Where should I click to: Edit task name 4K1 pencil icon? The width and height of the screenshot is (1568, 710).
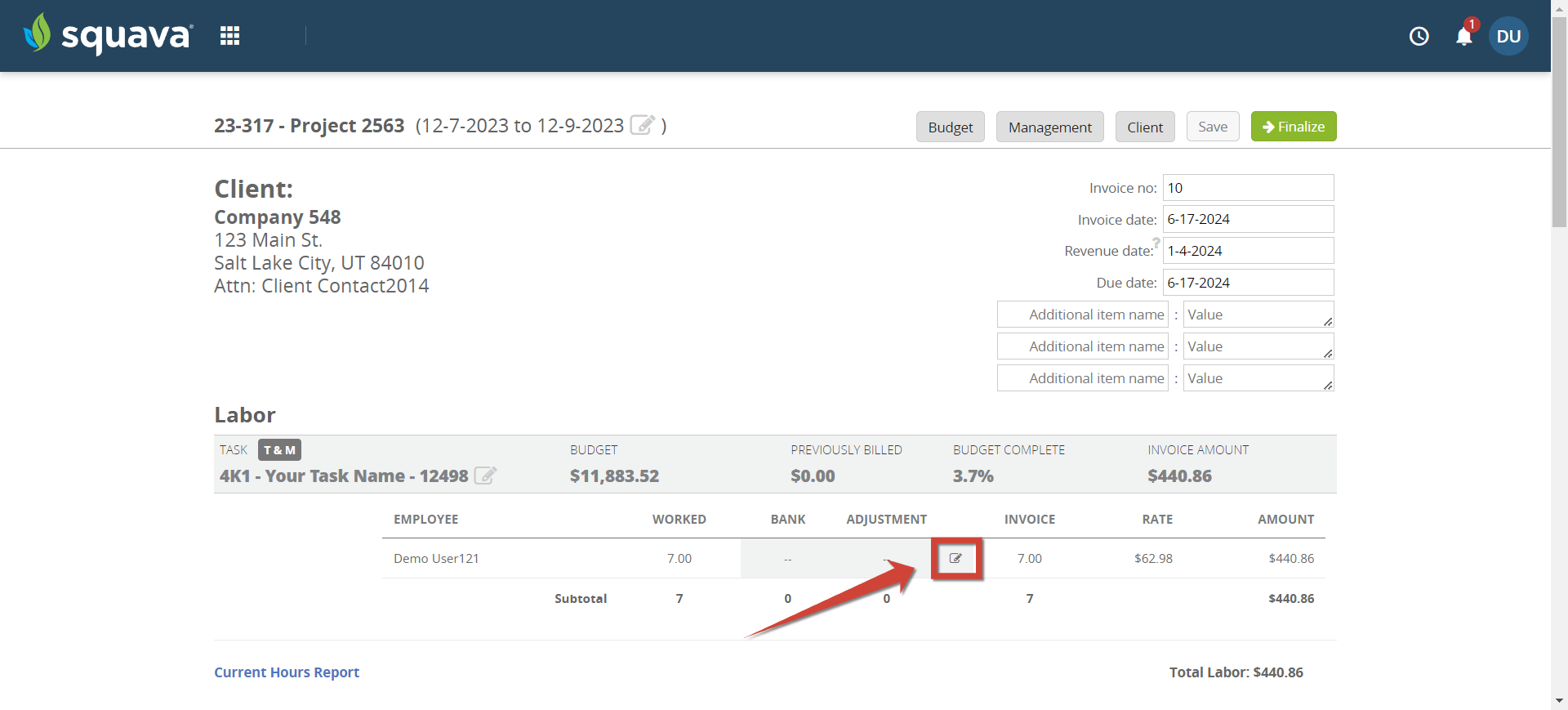485,475
